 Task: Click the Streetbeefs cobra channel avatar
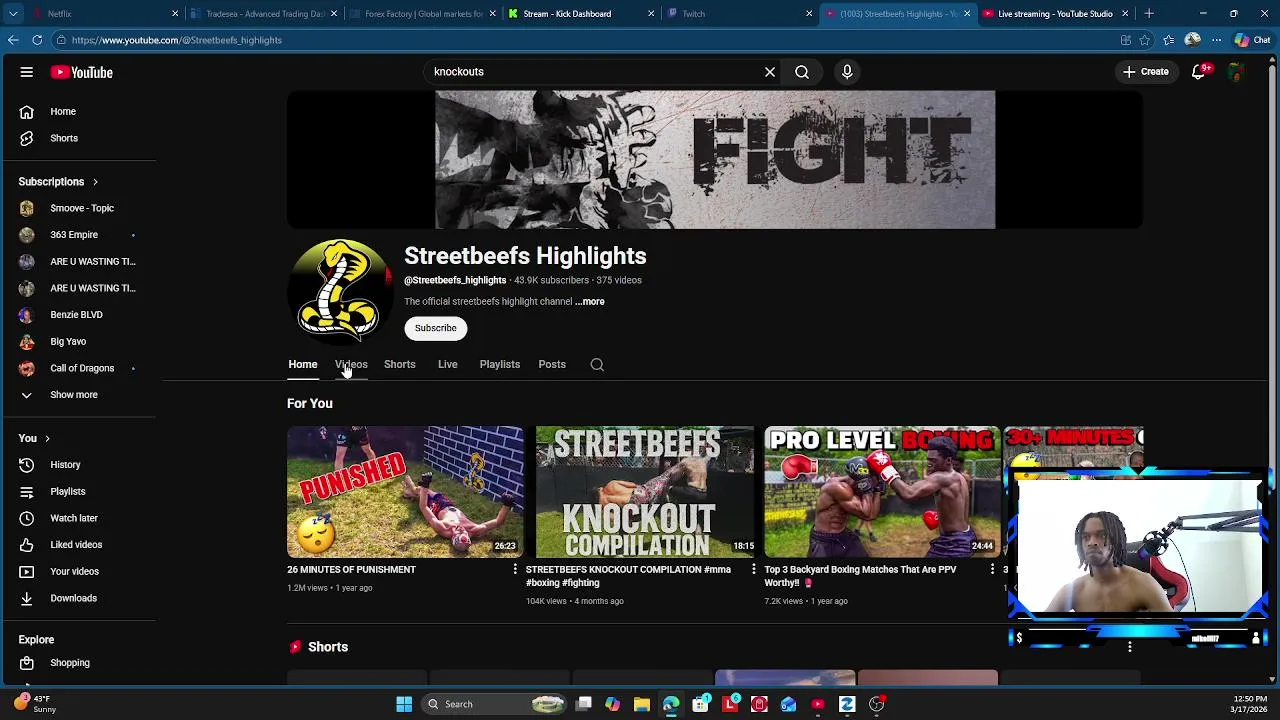[340, 291]
